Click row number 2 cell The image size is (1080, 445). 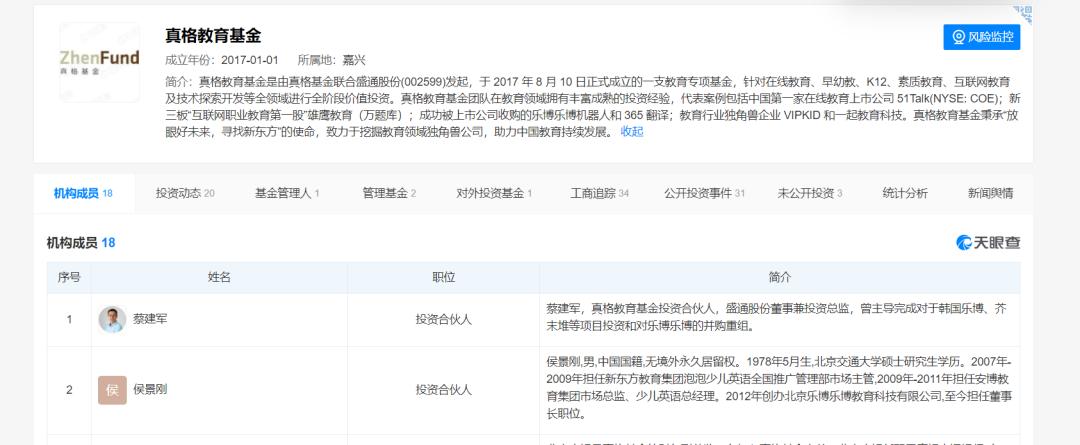pos(69,390)
